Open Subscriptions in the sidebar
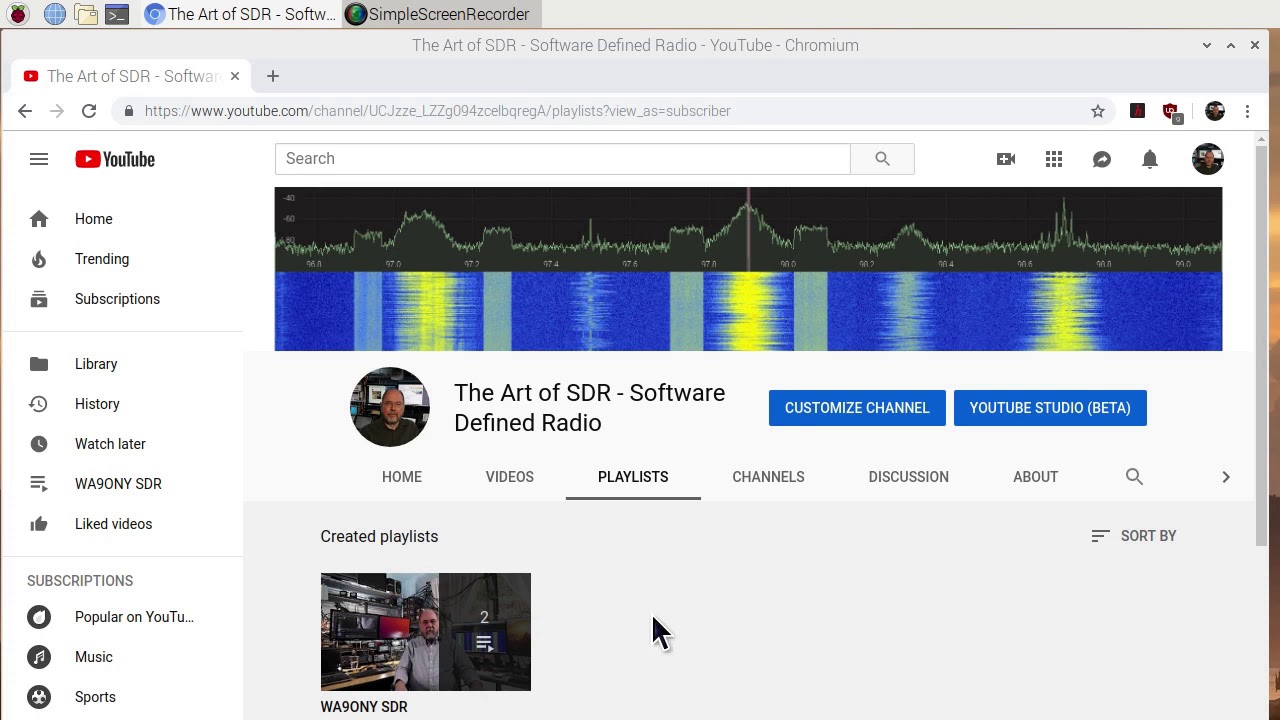The image size is (1280, 720). tap(122, 299)
